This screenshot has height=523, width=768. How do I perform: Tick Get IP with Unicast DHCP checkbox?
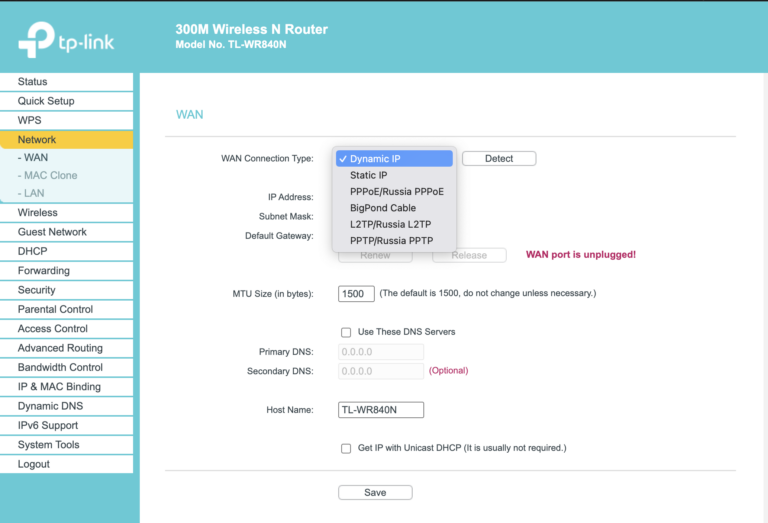[x=346, y=448]
